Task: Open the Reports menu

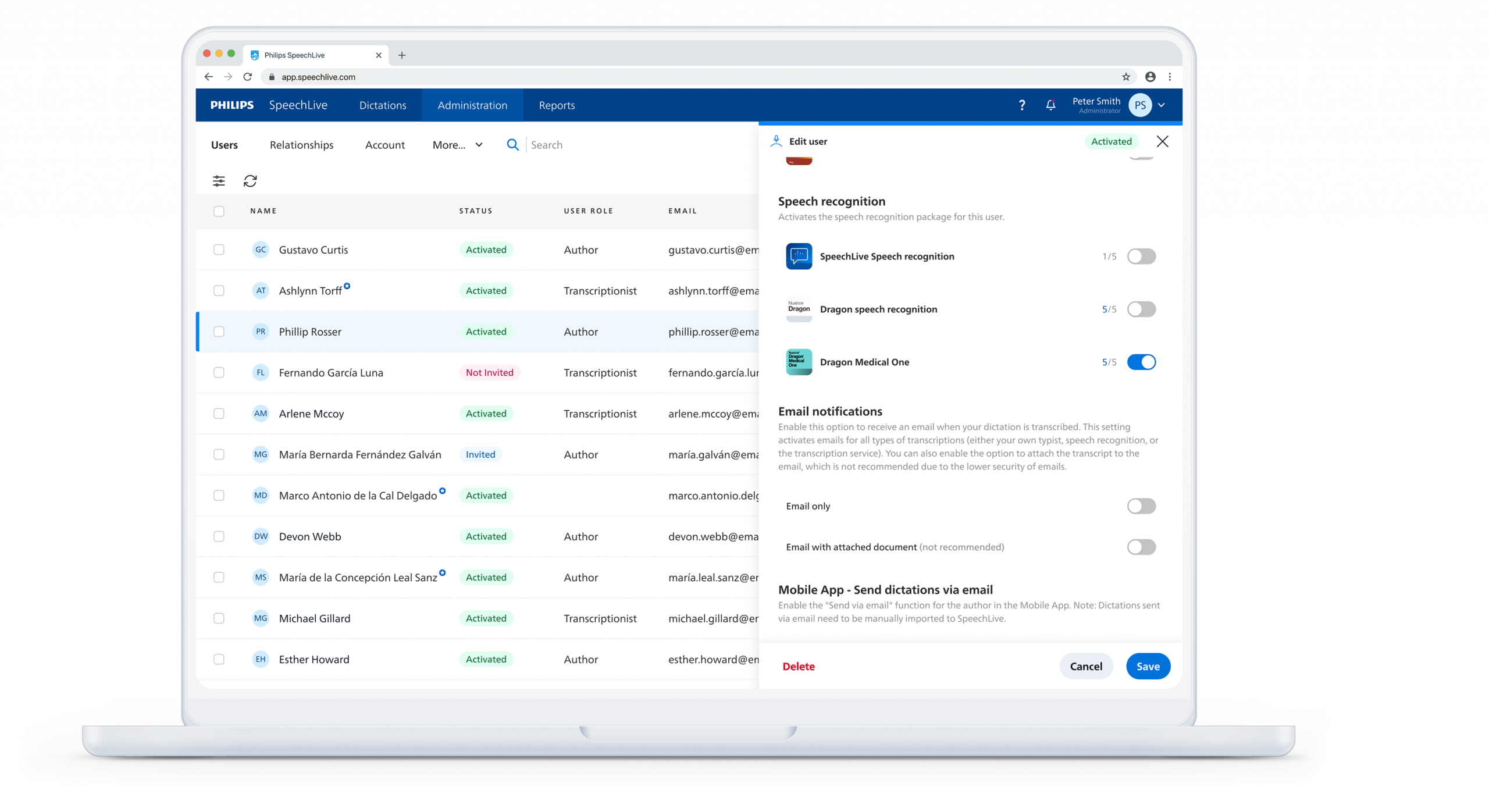Action: pos(557,105)
